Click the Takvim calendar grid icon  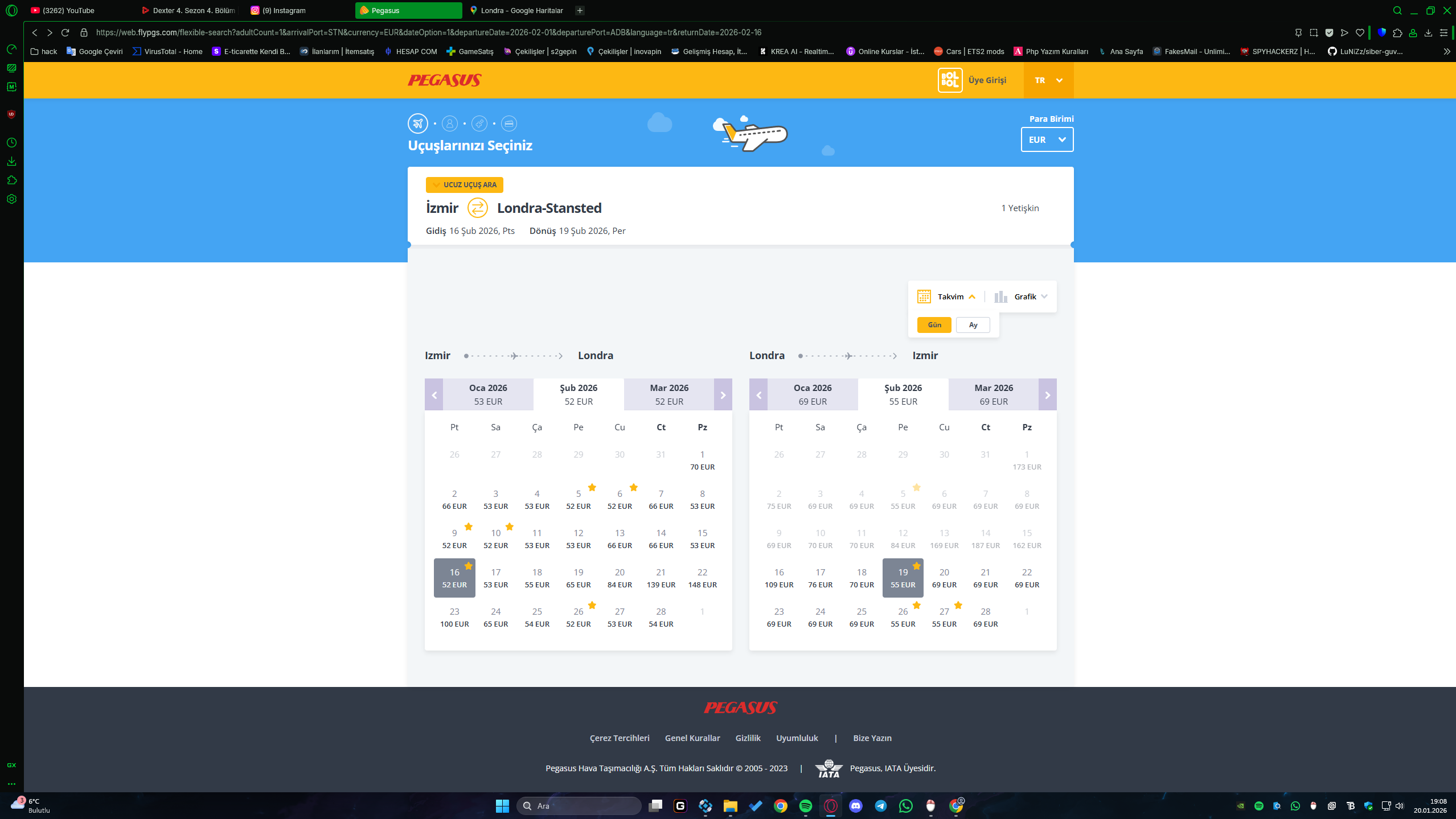click(x=924, y=297)
